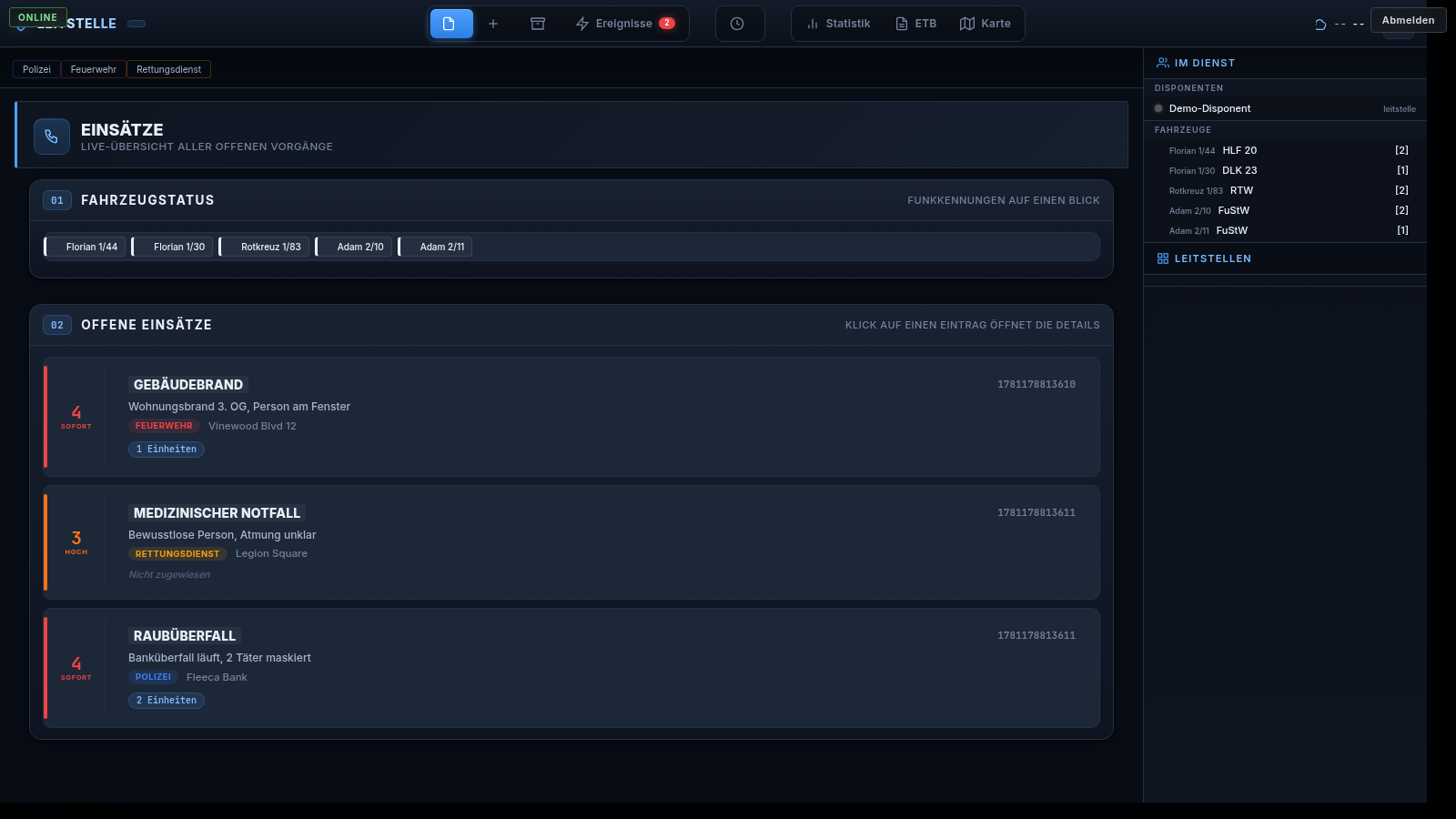
Task: Open the Gebäudebrand incident
Action: pyautogui.click(x=571, y=417)
